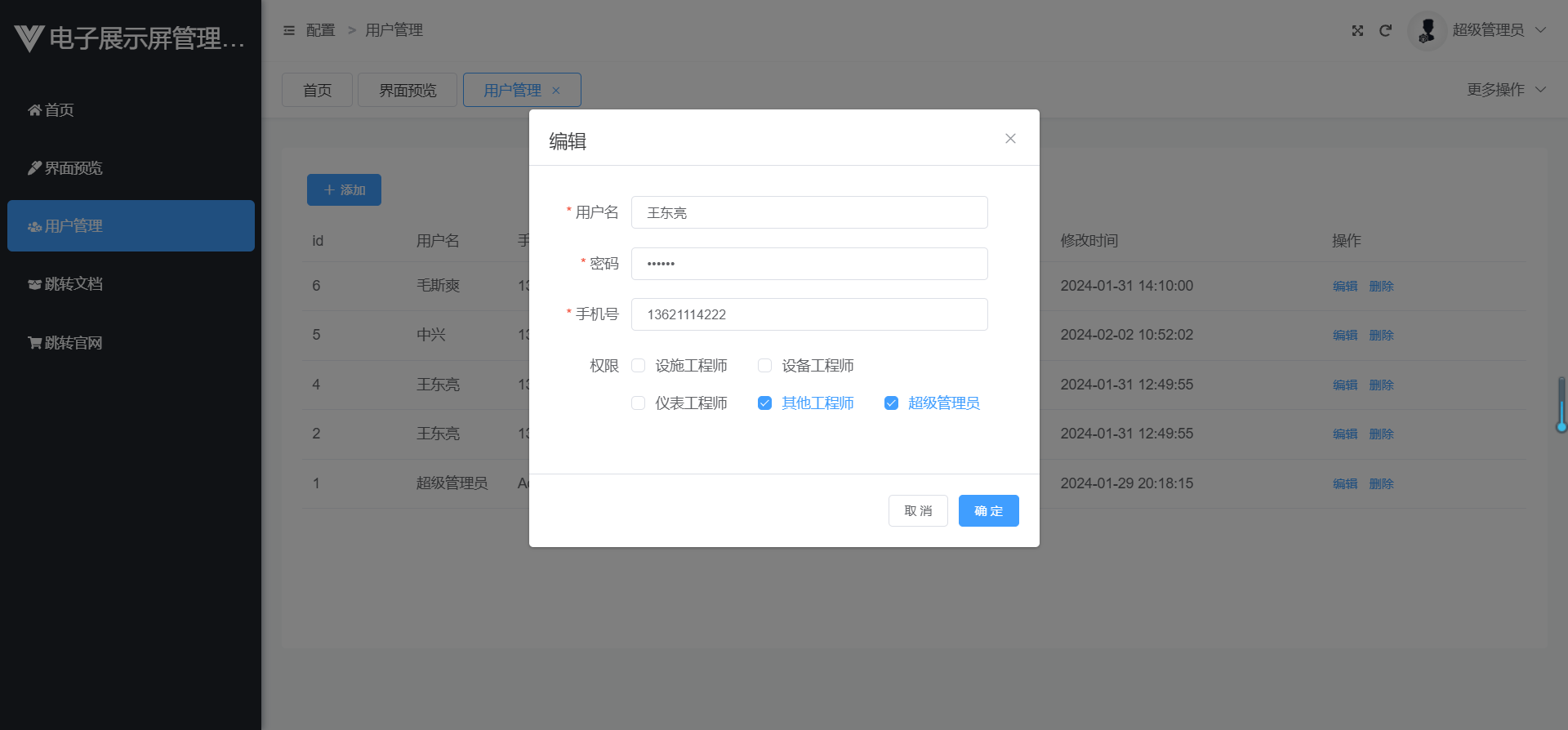The height and width of the screenshot is (730, 1568).
Task: Enable the 设施工程师 checkbox
Action: tap(639, 366)
